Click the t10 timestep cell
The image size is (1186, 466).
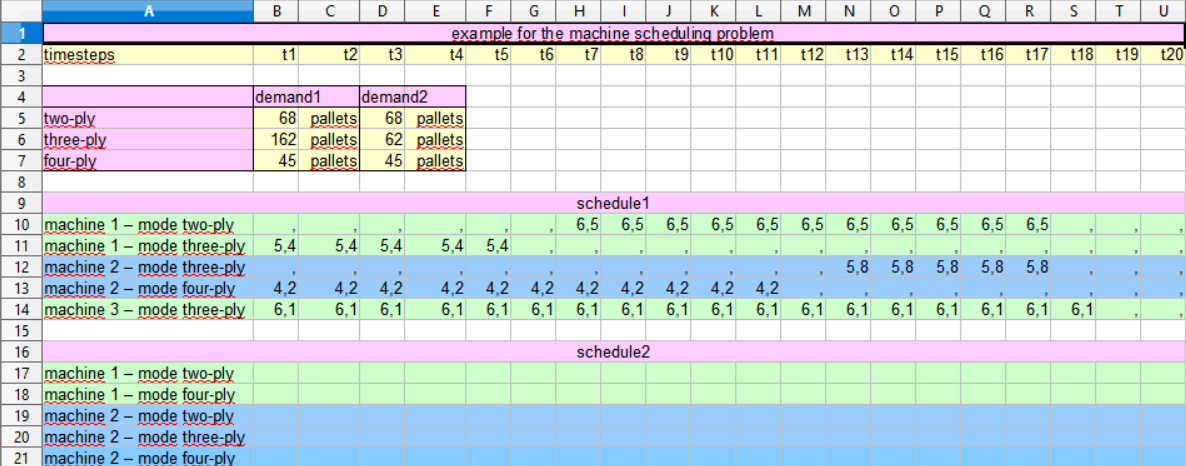coord(714,54)
